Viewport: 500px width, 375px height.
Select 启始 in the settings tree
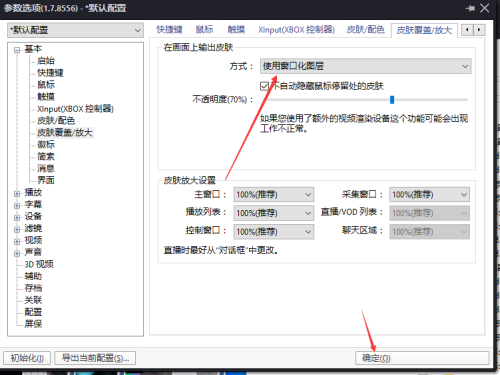click(46, 61)
